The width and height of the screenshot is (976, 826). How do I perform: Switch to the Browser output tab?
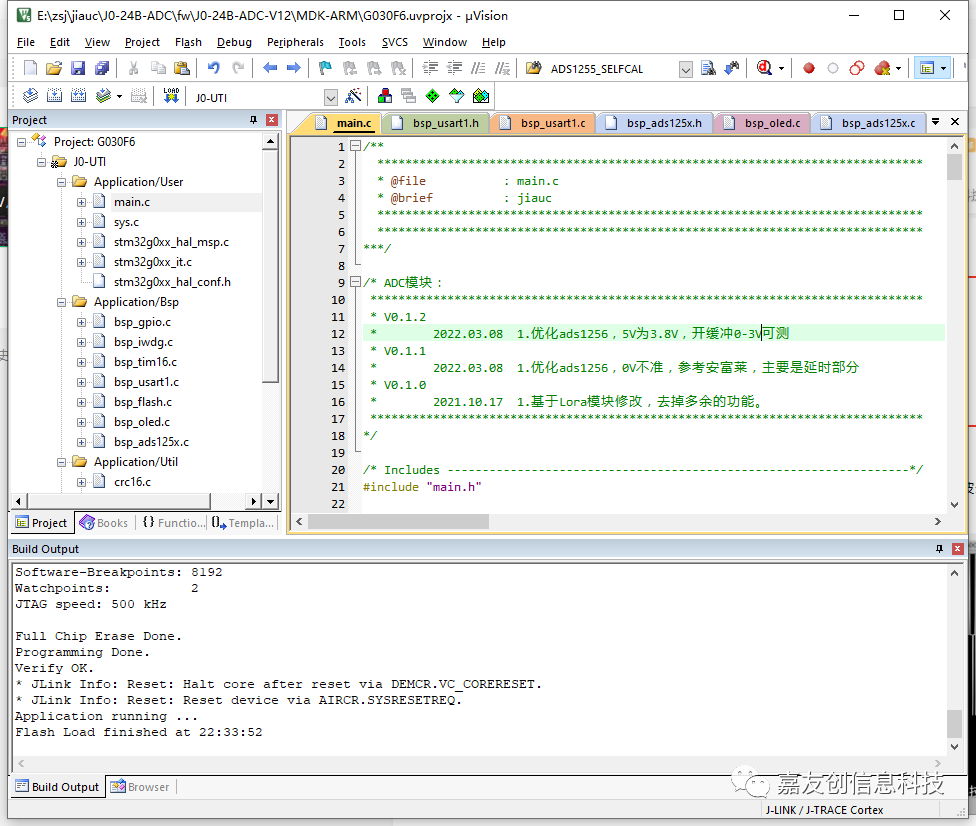[x=140, y=787]
